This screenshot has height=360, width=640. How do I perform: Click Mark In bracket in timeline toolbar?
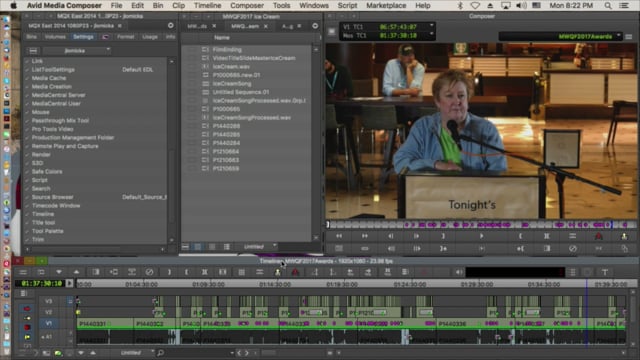pyautogui.click(x=169, y=272)
